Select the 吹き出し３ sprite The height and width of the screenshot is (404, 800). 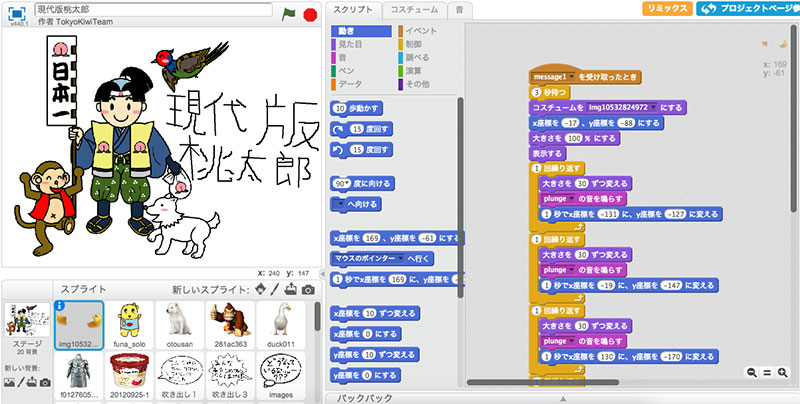(x=230, y=375)
